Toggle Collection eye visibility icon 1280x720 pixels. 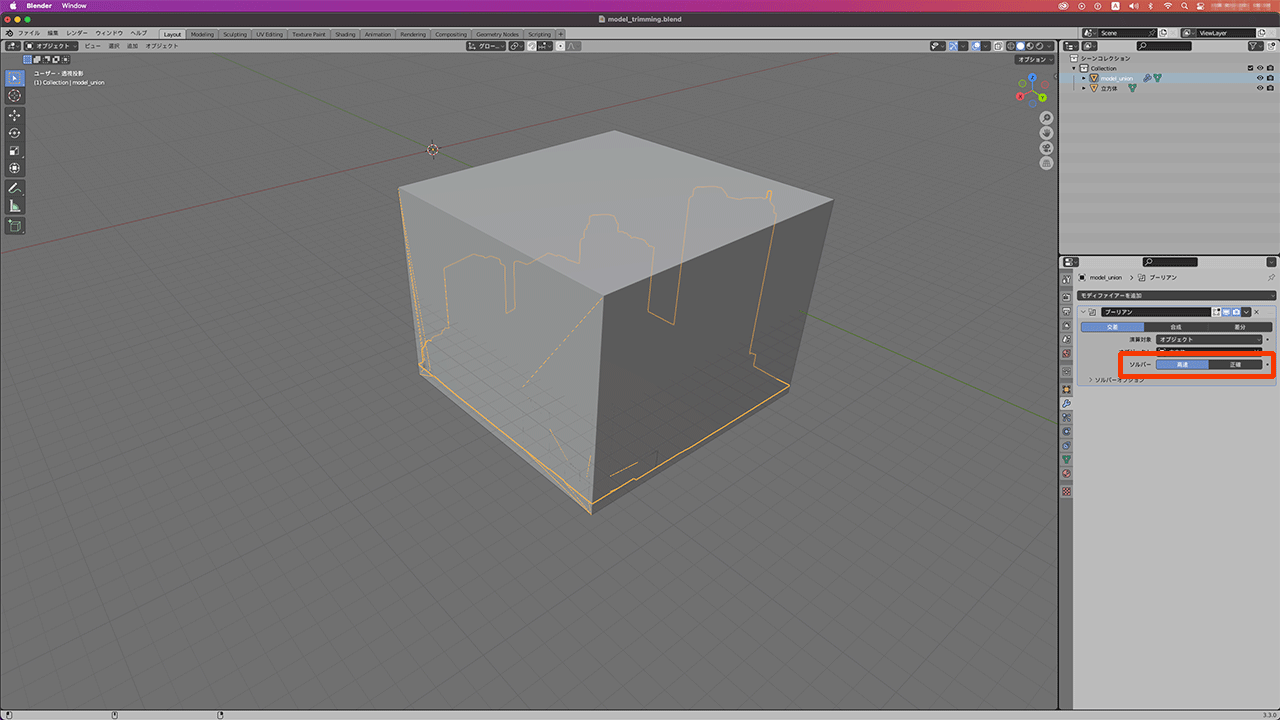click(x=1260, y=68)
